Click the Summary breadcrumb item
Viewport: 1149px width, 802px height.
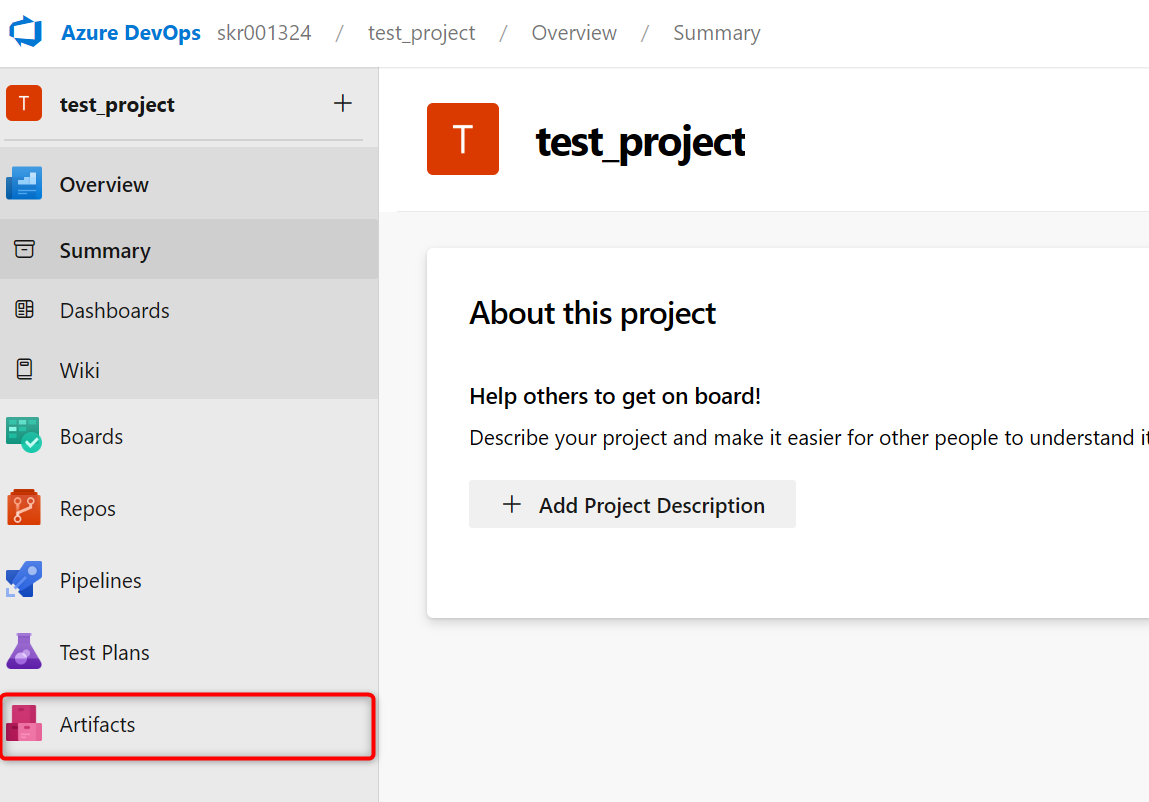point(716,33)
